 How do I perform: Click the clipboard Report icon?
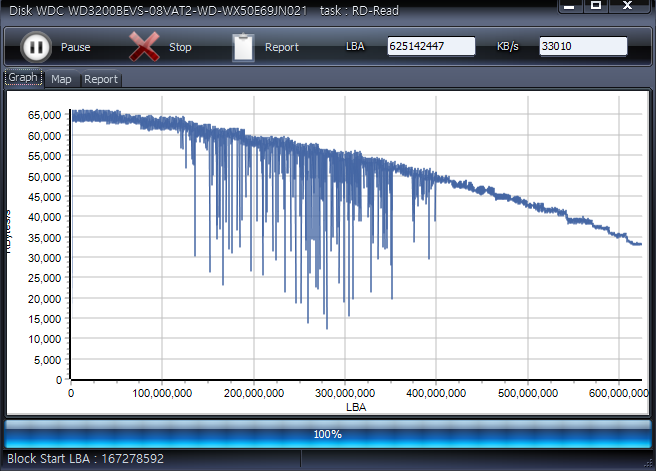tap(243, 47)
